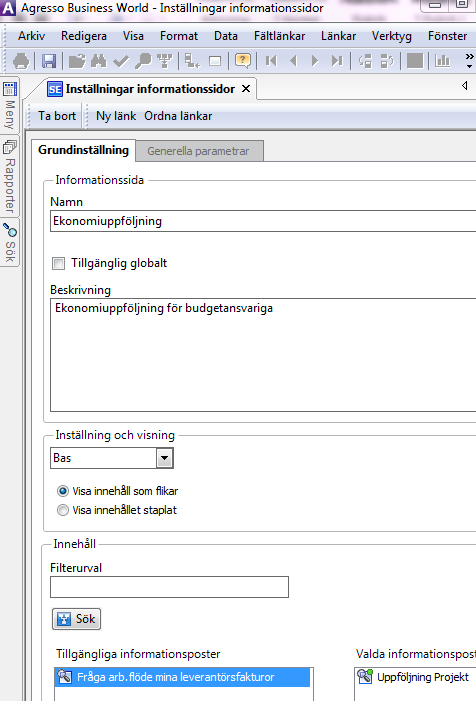Click the binoculars find icon
Image resolution: width=476 pixels, height=701 pixels.
coord(99,60)
